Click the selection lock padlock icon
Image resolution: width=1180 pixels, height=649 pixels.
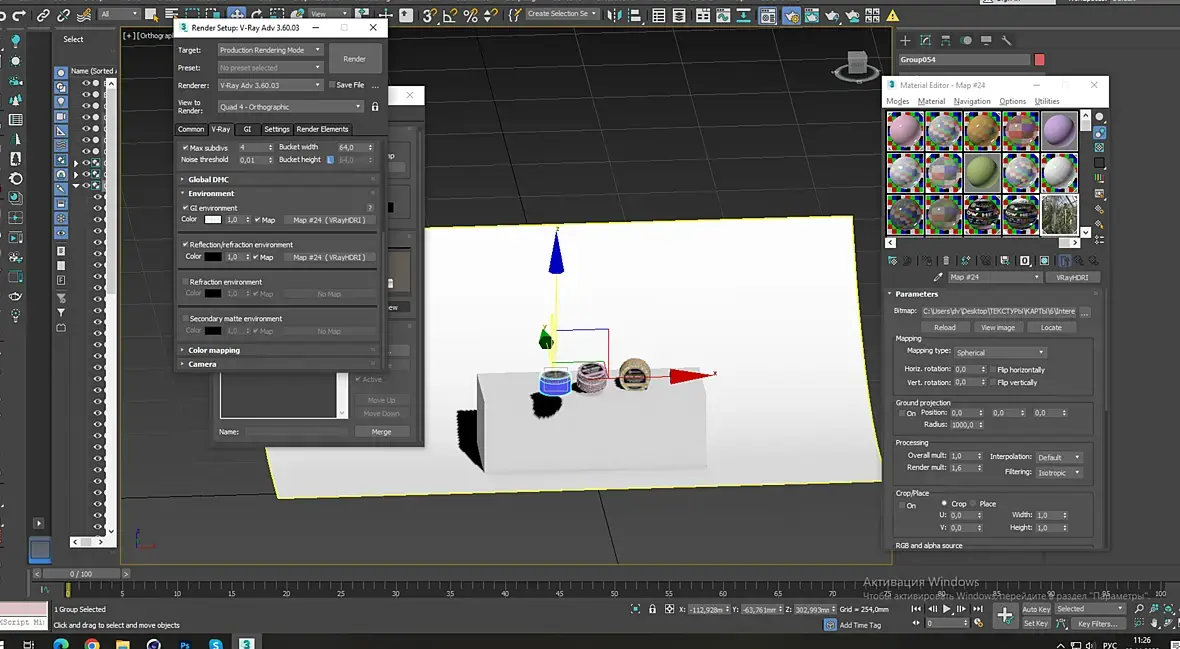point(652,609)
